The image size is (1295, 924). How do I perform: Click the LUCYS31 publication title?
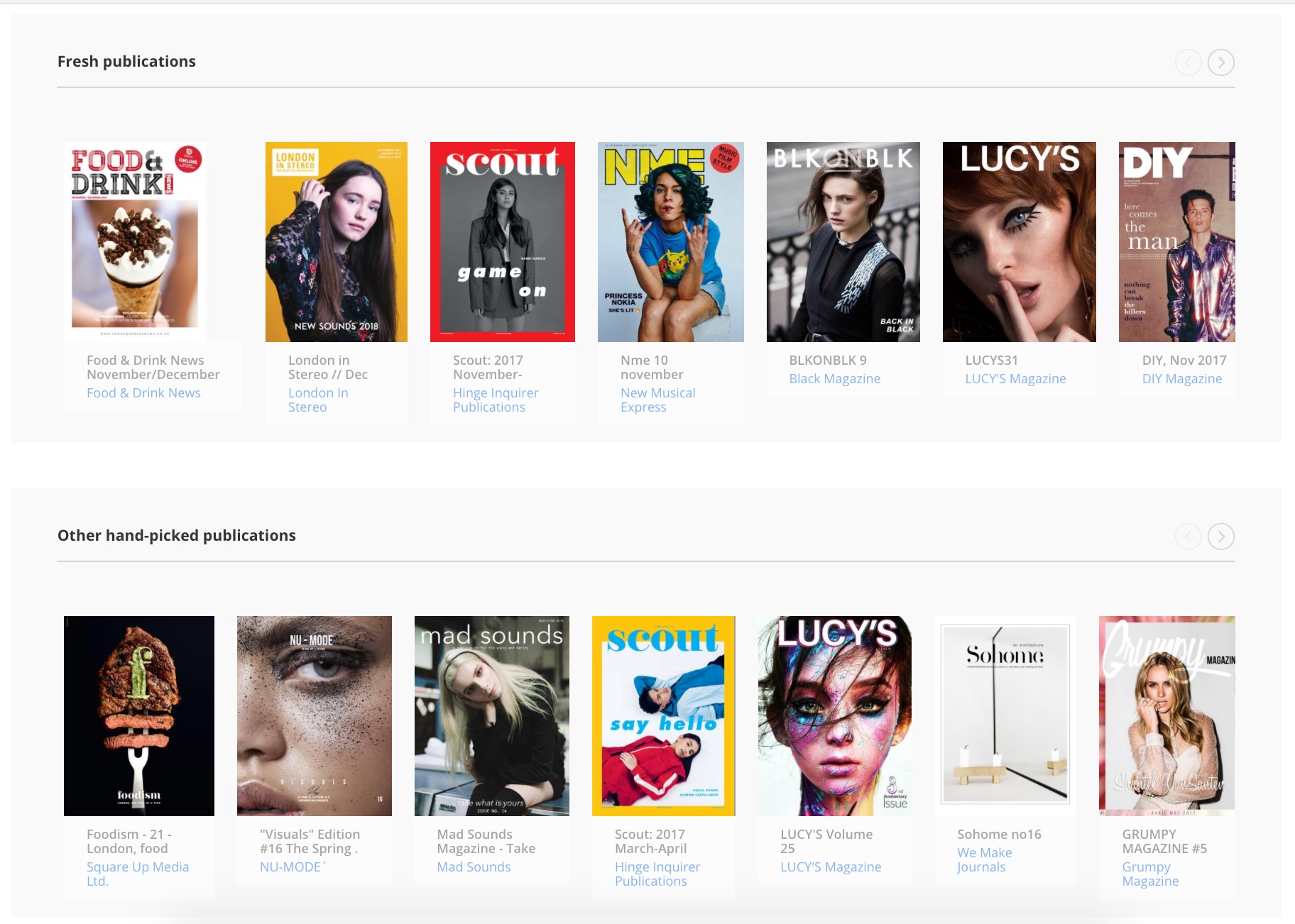(991, 361)
